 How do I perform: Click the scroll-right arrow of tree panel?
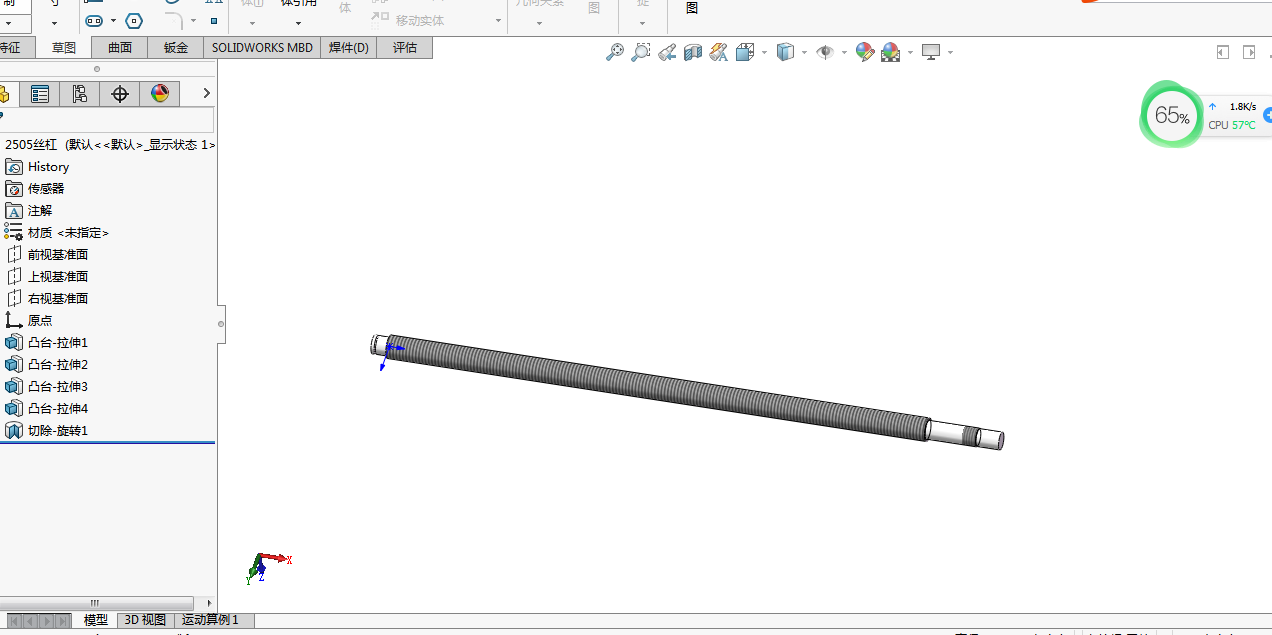(x=209, y=603)
